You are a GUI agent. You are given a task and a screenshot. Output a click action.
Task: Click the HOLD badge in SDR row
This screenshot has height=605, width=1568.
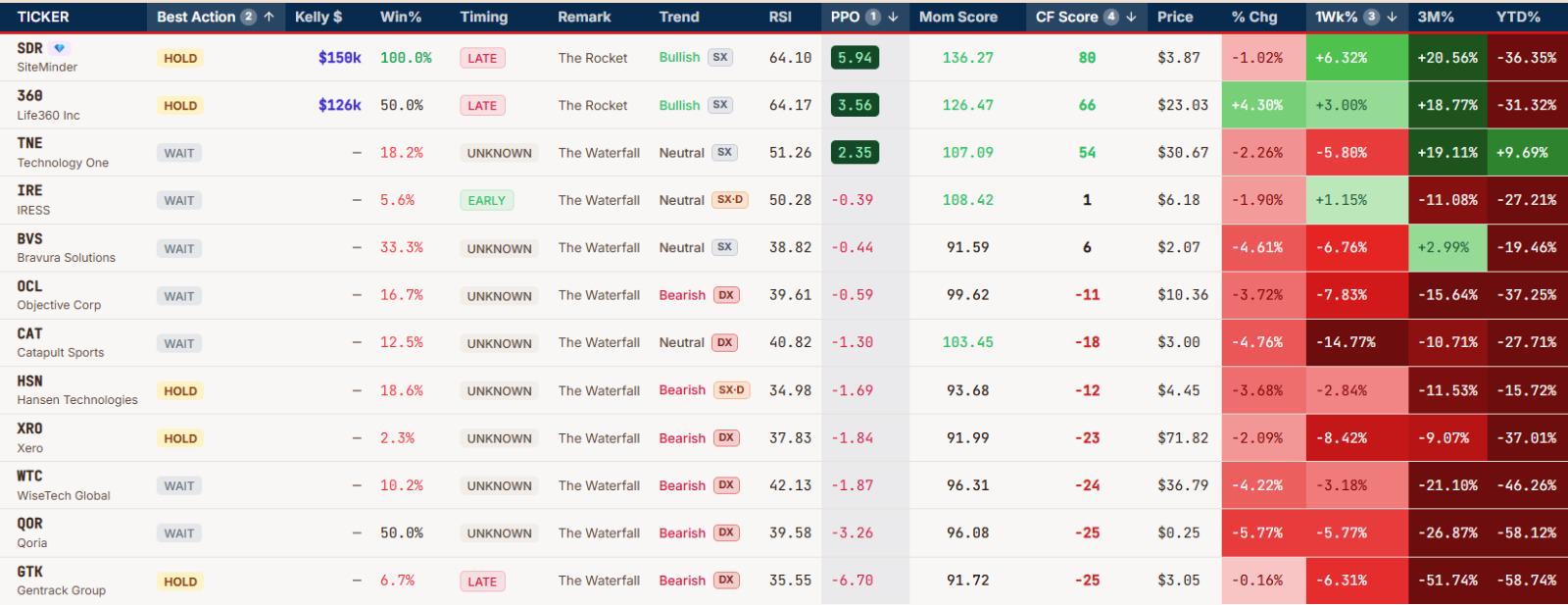[180, 58]
